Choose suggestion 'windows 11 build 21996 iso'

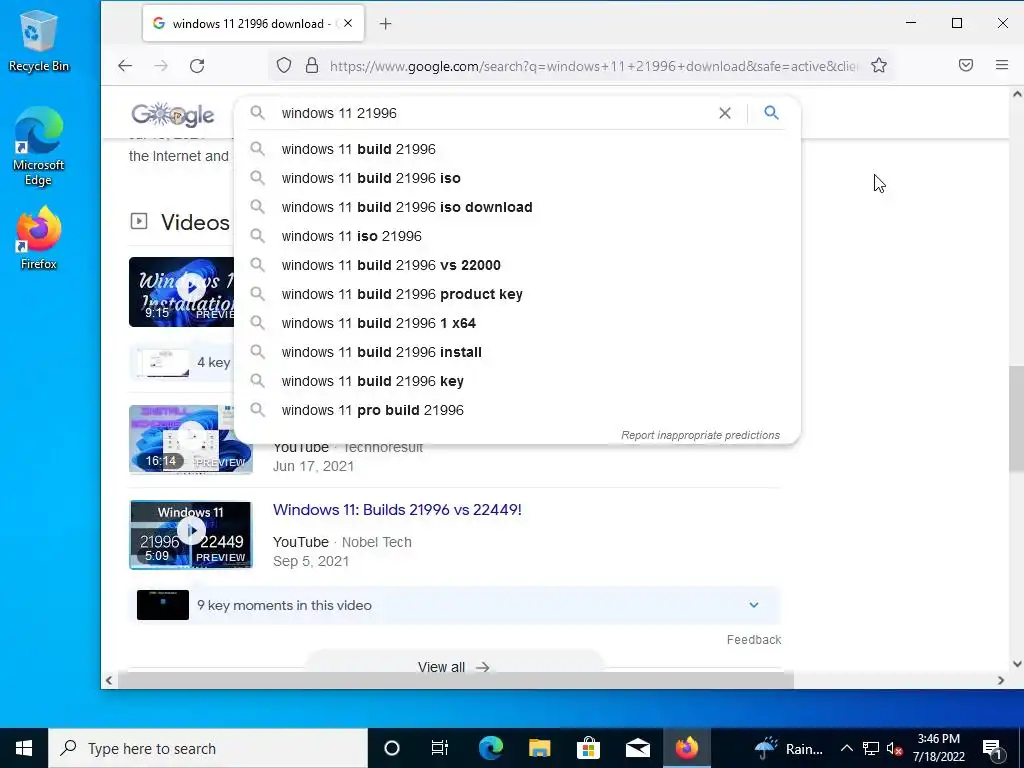pos(517,178)
